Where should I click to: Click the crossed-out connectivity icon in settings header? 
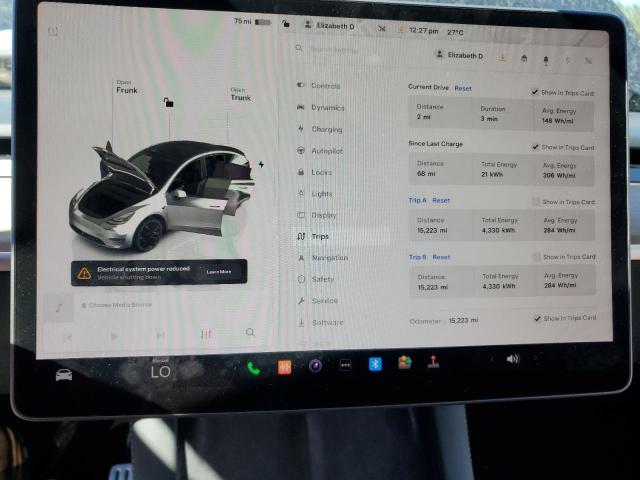tap(588, 60)
